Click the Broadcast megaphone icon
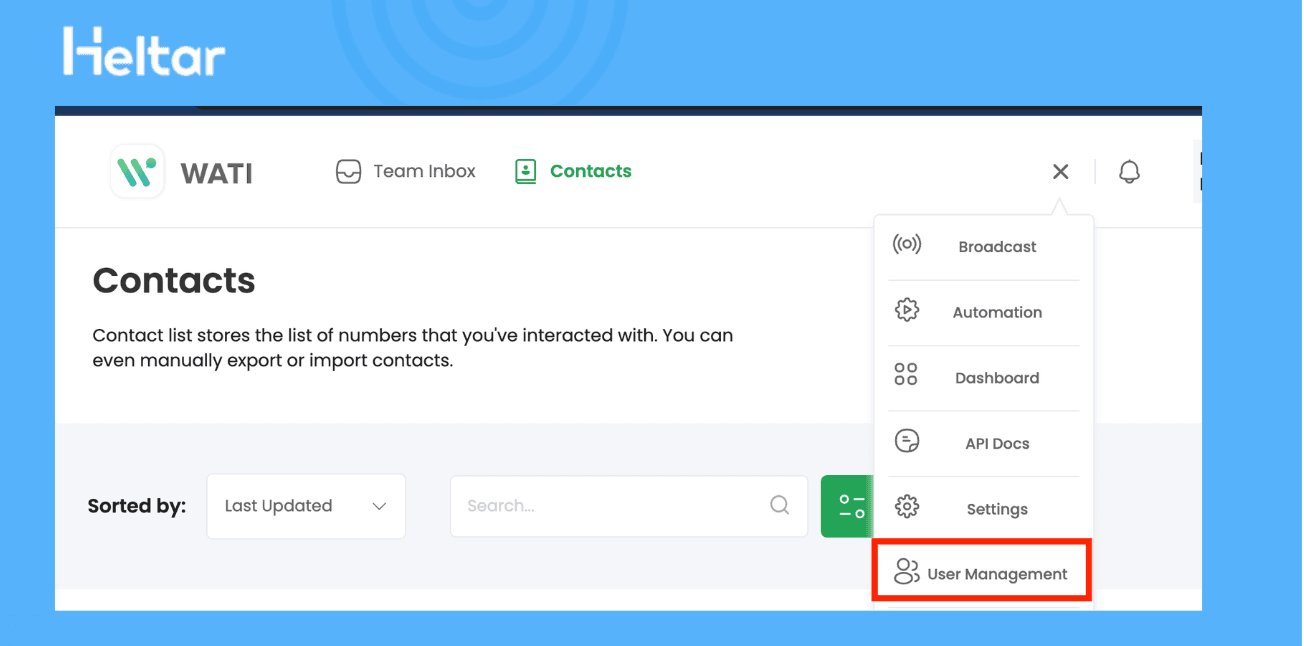Screen dimensions: 1304x646 pyautogui.click(x=908, y=243)
